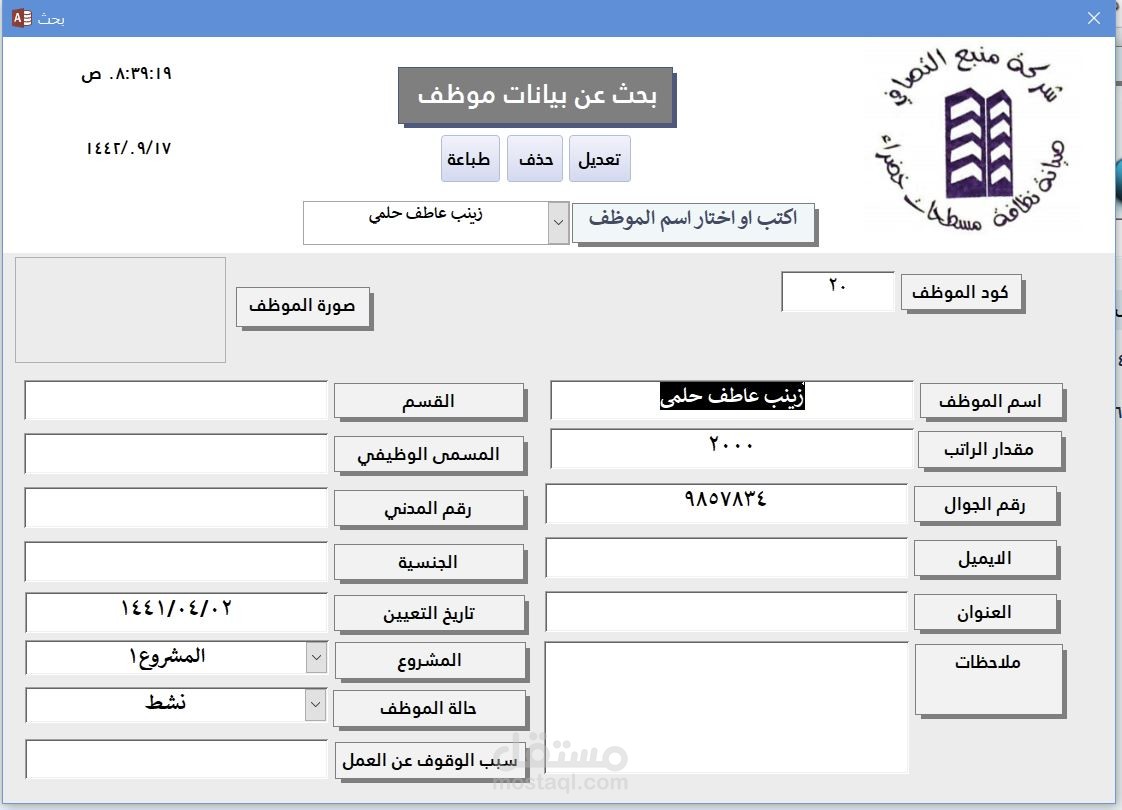Click the empty employee photo frame
The image size is (1122, 810).
pyautogui.click(x=120, y=310)
